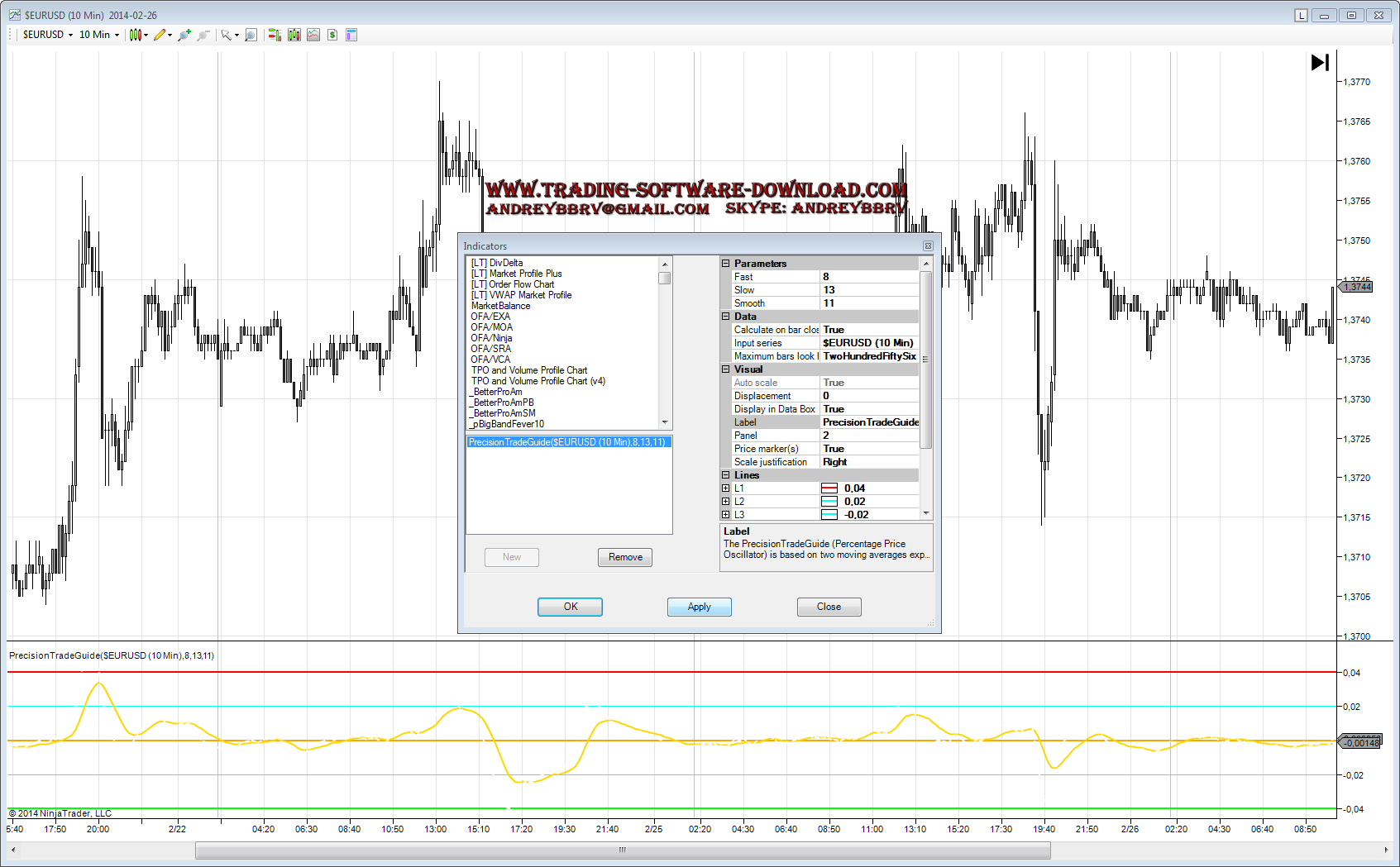The height and width of the screenshot is (867, 1400).
Task: Select the pencil drawing tools icon
Action: point(160,35)
